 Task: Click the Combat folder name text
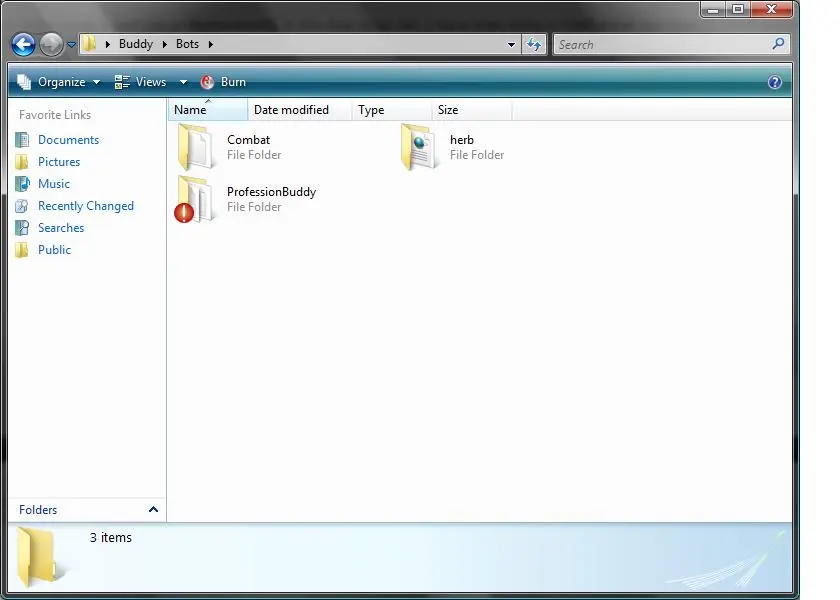pos(249,140)
